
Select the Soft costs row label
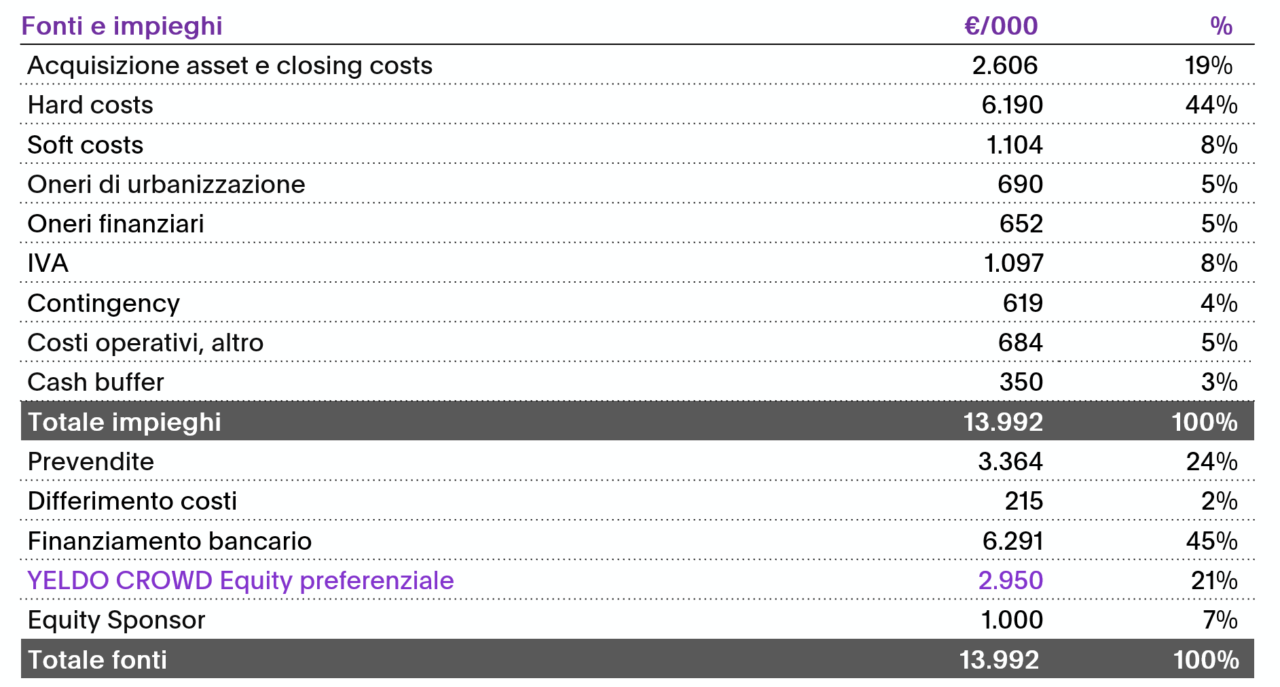pyautogui.click(x=85, y=145)
